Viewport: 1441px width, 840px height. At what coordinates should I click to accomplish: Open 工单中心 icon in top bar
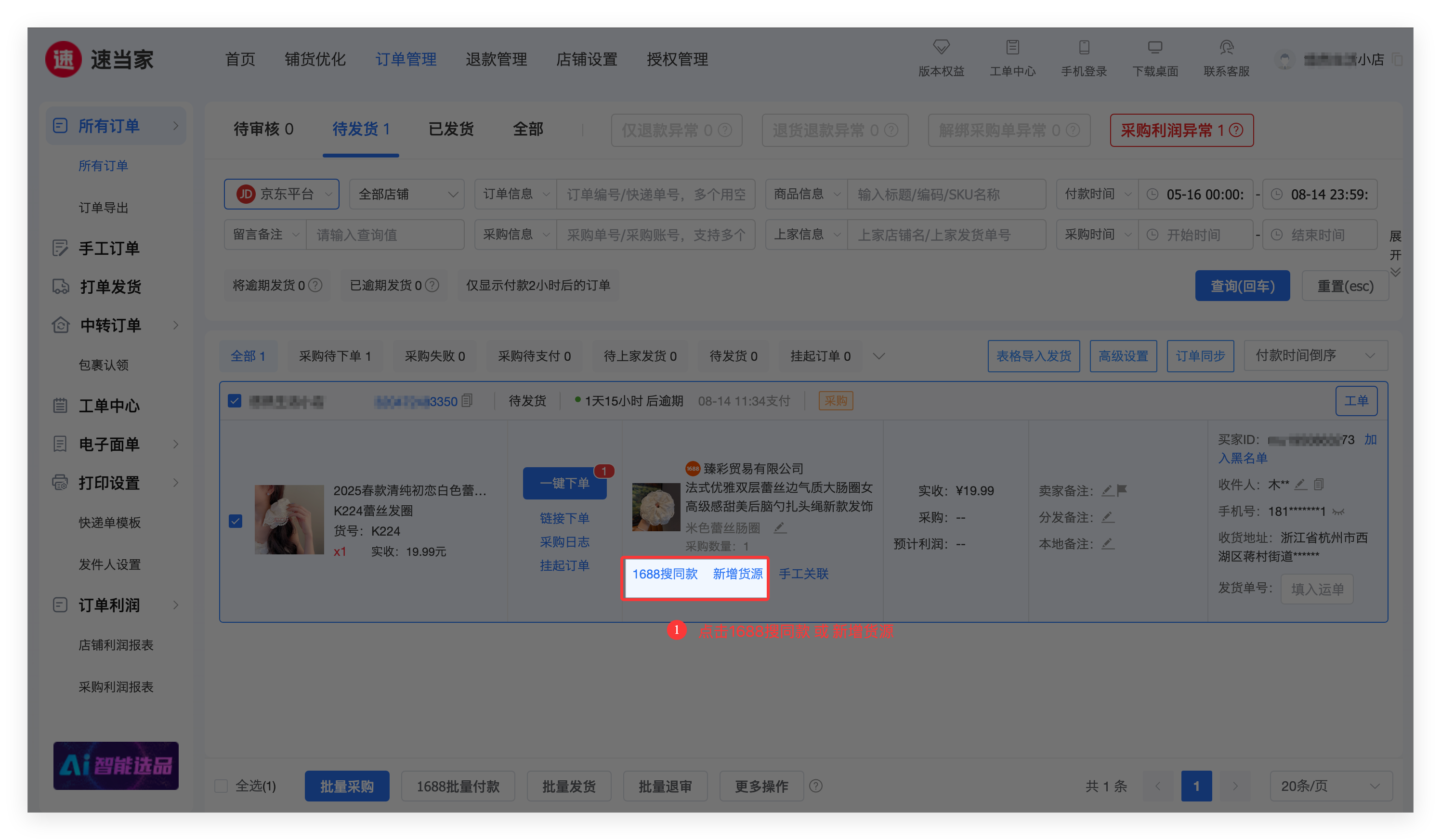coord(1012,47)
